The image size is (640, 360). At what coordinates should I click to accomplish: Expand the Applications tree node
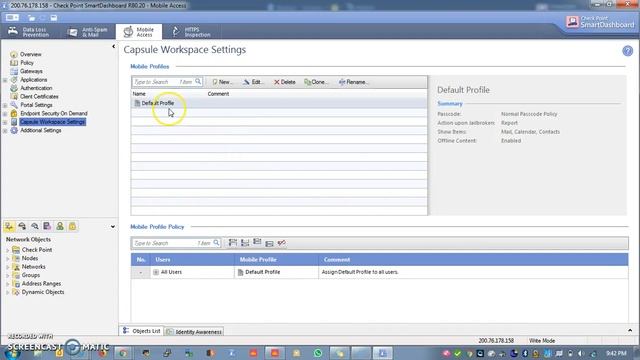5,80
